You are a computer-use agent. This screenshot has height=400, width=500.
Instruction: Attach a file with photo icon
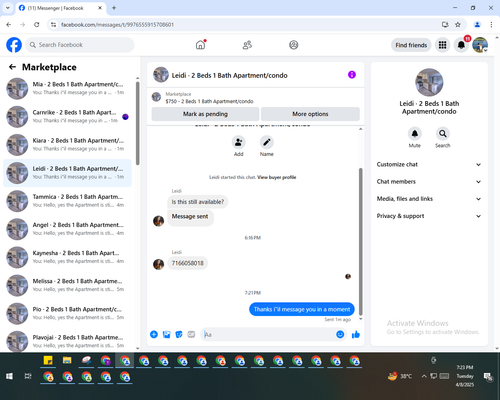[166, 334]
